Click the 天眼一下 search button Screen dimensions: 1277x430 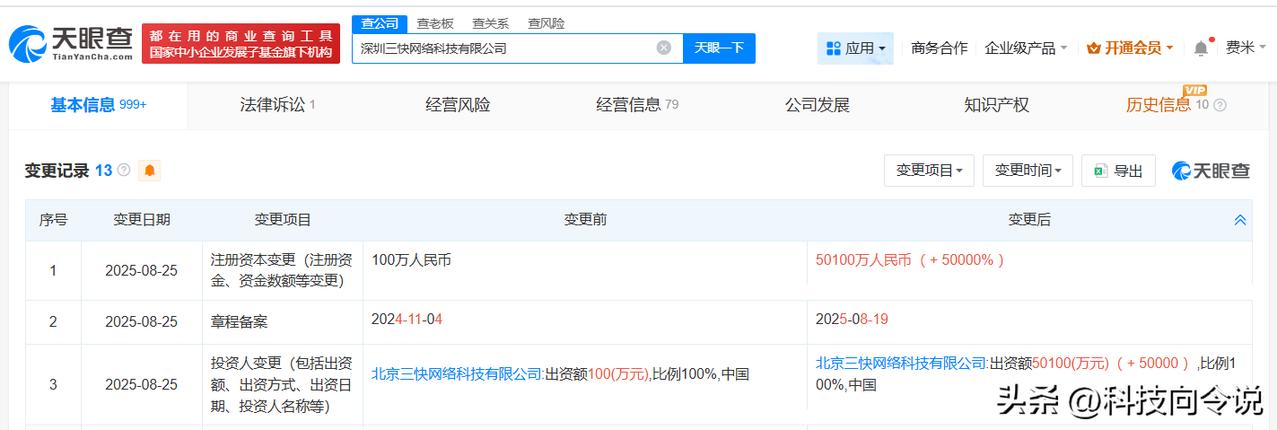click(x=719, y=48)
